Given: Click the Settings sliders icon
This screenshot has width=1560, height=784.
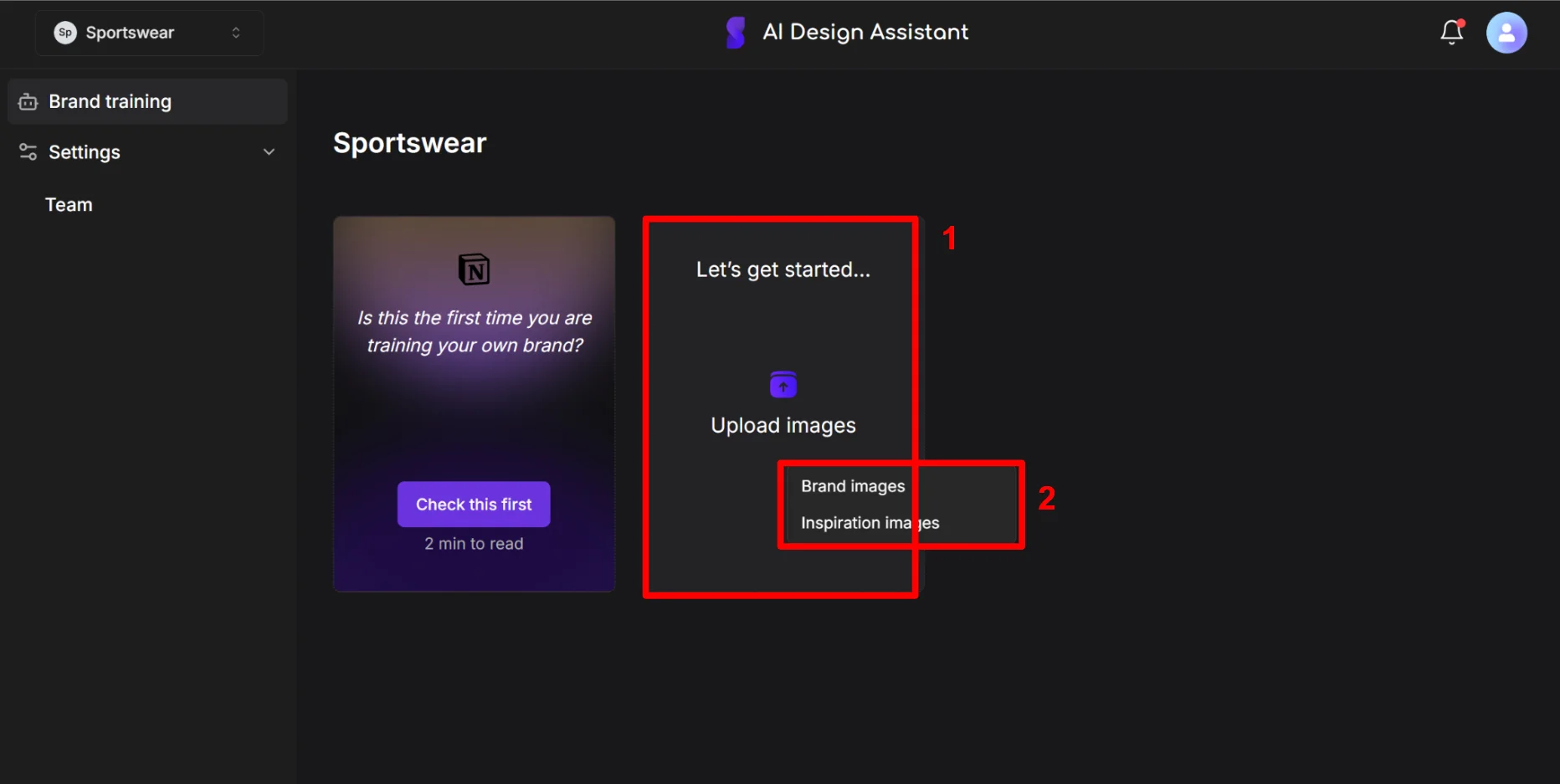Looking at the screenshot, I should pyautogui.click(x=28, y=151).
